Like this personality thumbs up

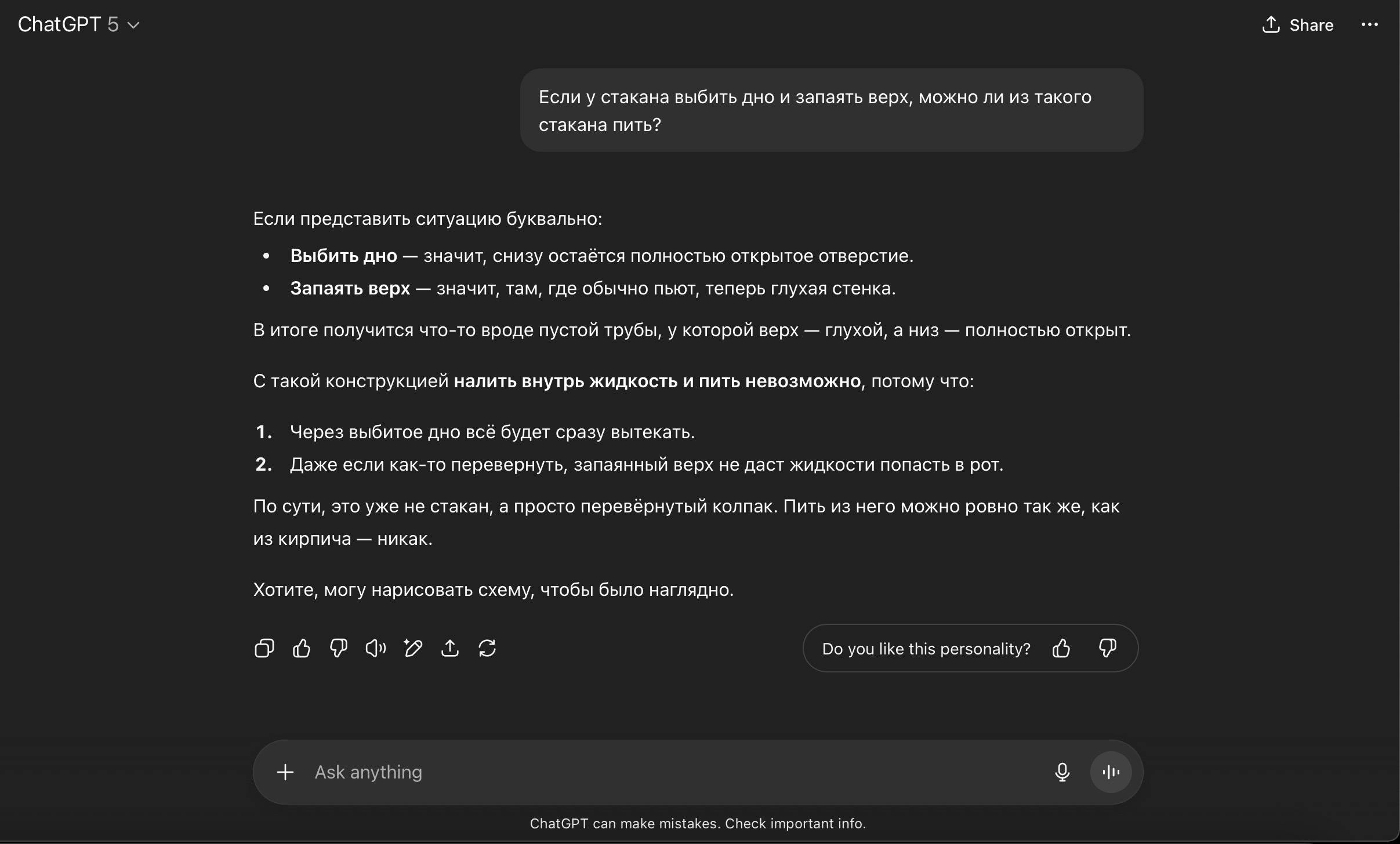click(1061, 648)
